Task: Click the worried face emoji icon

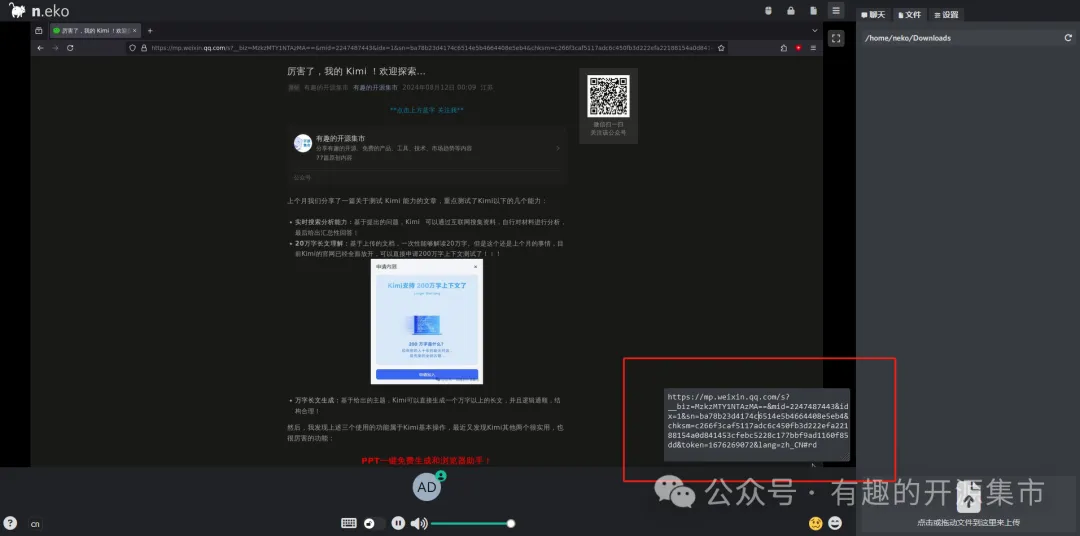Action: (x=816, y=523)
